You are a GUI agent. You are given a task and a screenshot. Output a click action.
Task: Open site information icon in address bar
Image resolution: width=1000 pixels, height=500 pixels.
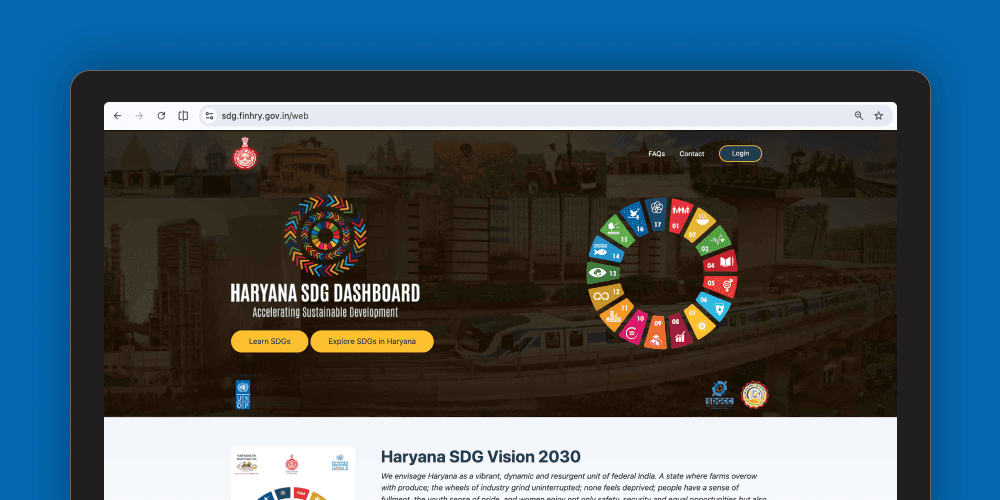209,115
